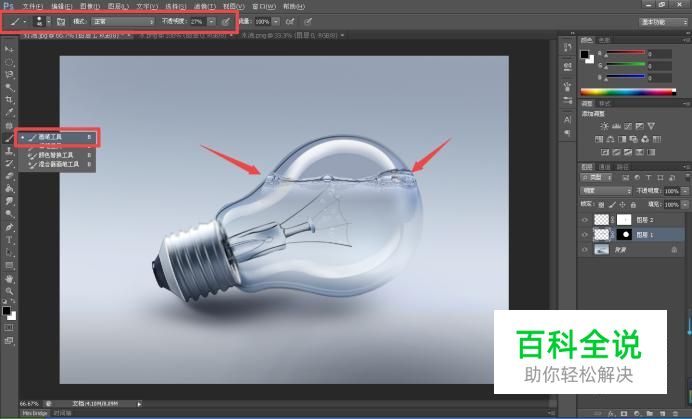The height and width of the screenshot is (419, 692).
Task: Open the 文件(F) menu
Action: coord(32,7)
